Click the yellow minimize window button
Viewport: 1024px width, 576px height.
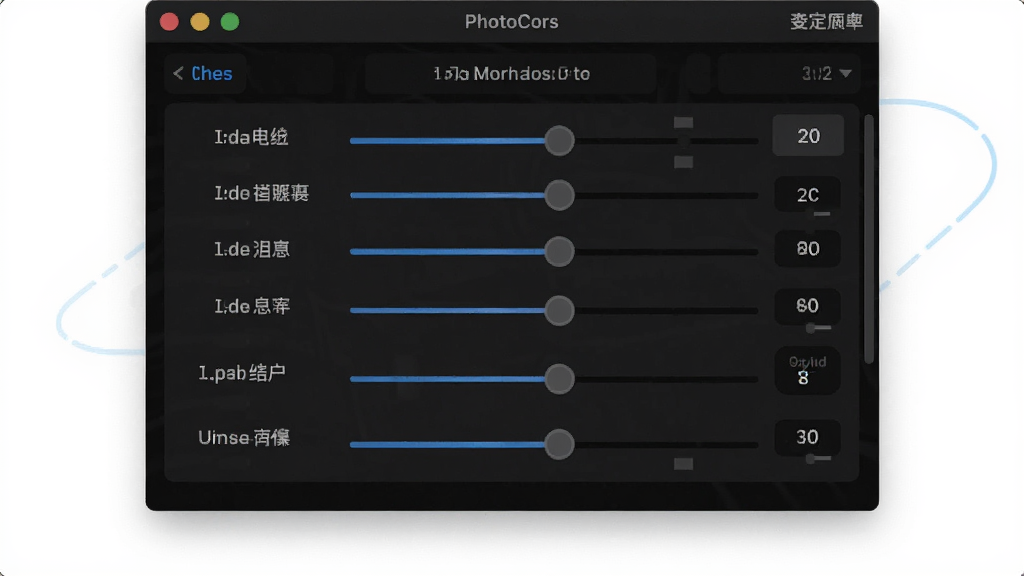[x=200, y=22]
